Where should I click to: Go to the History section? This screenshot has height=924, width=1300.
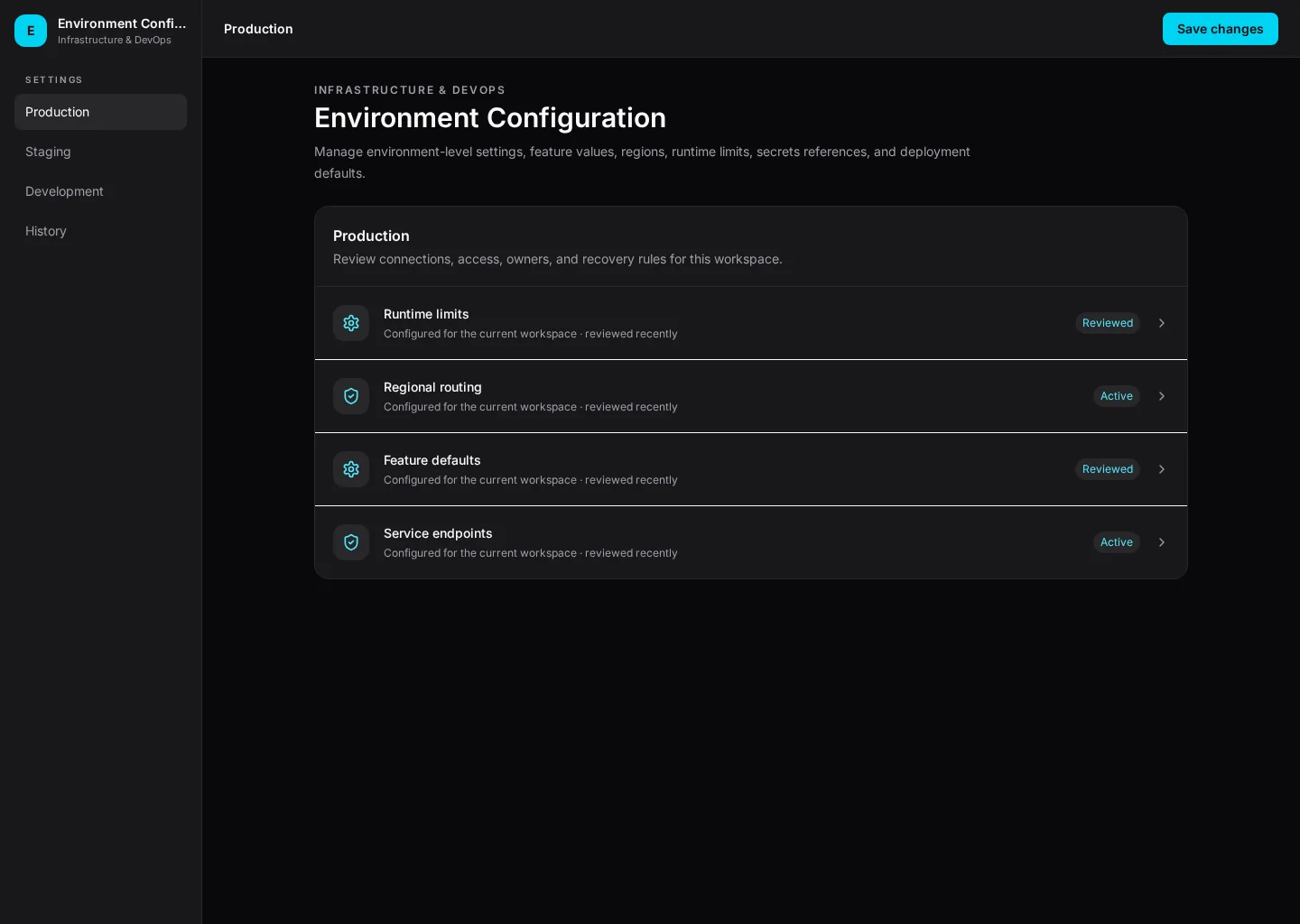(100, 231)
